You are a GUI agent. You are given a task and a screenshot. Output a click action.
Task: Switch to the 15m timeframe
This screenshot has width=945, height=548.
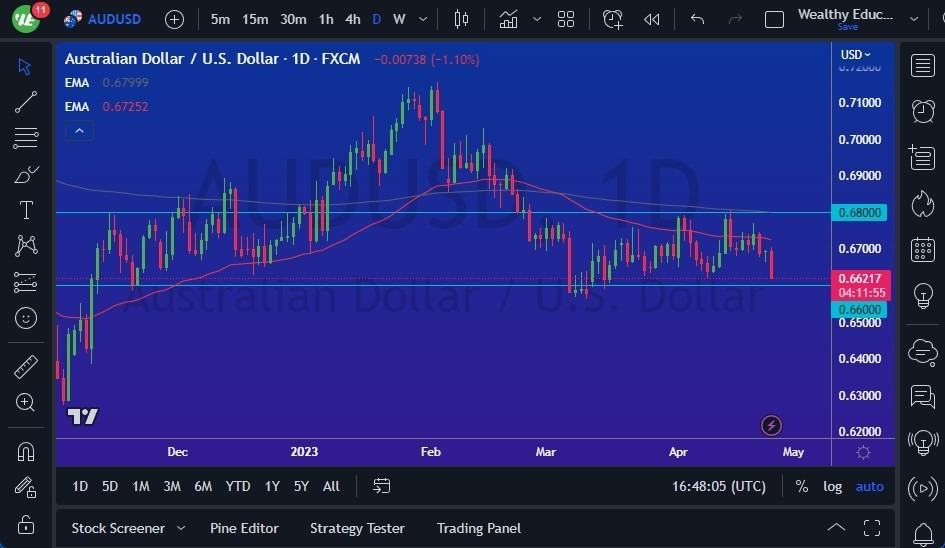coord(255,19)
